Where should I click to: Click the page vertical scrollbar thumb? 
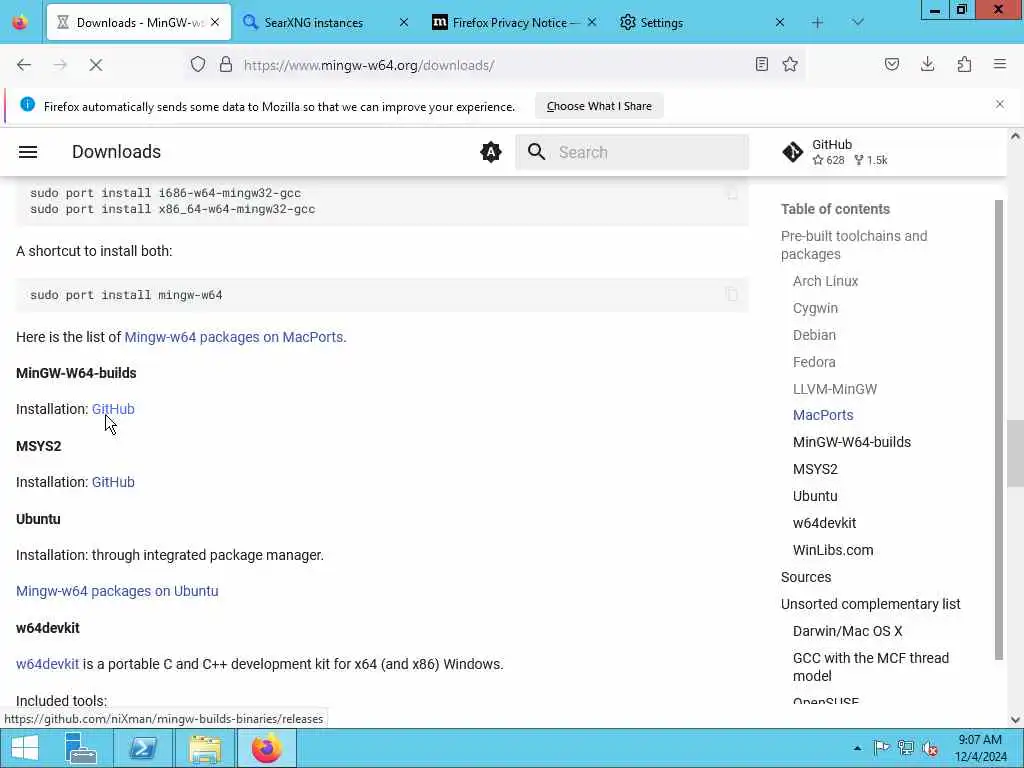point(1015,453)
